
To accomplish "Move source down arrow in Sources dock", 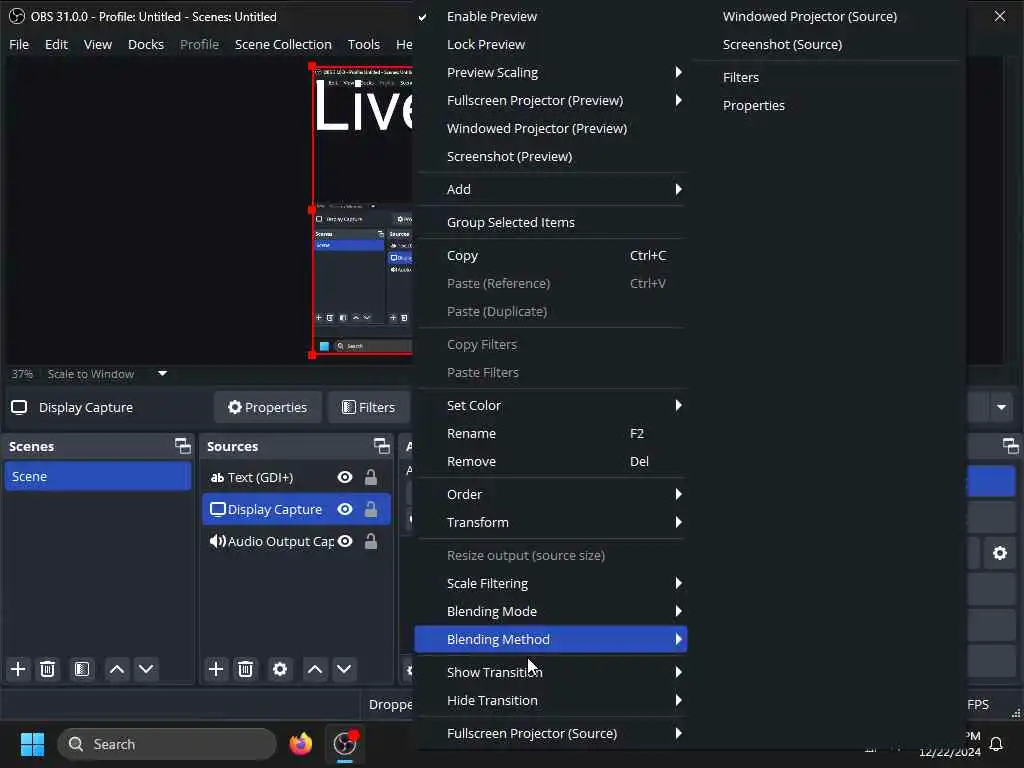I will pyautogui.click(x=344, y=669).
